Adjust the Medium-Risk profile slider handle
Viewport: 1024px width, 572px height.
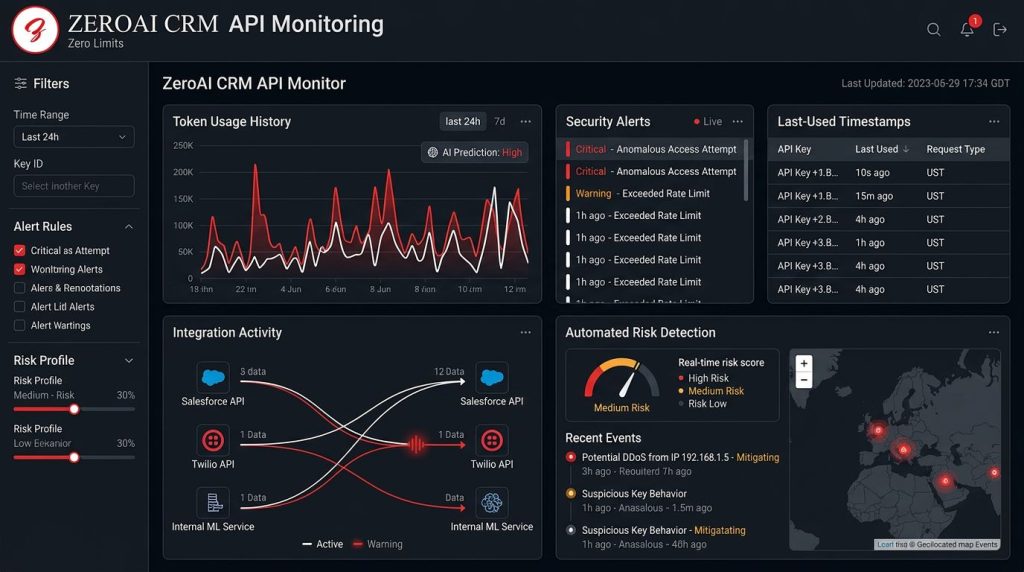(x=74, y=409)
